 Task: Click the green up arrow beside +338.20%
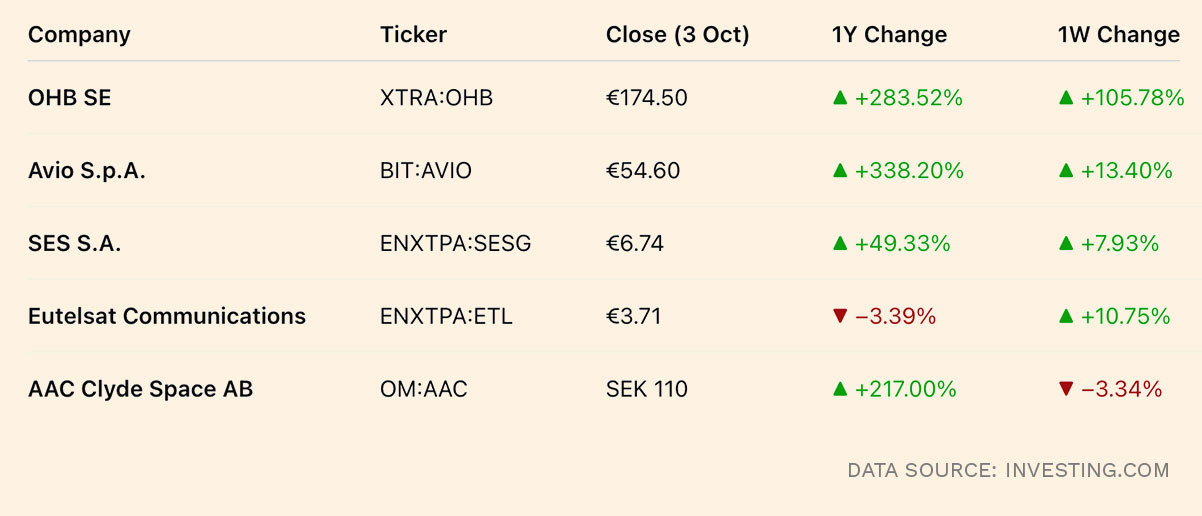point(840,171)
